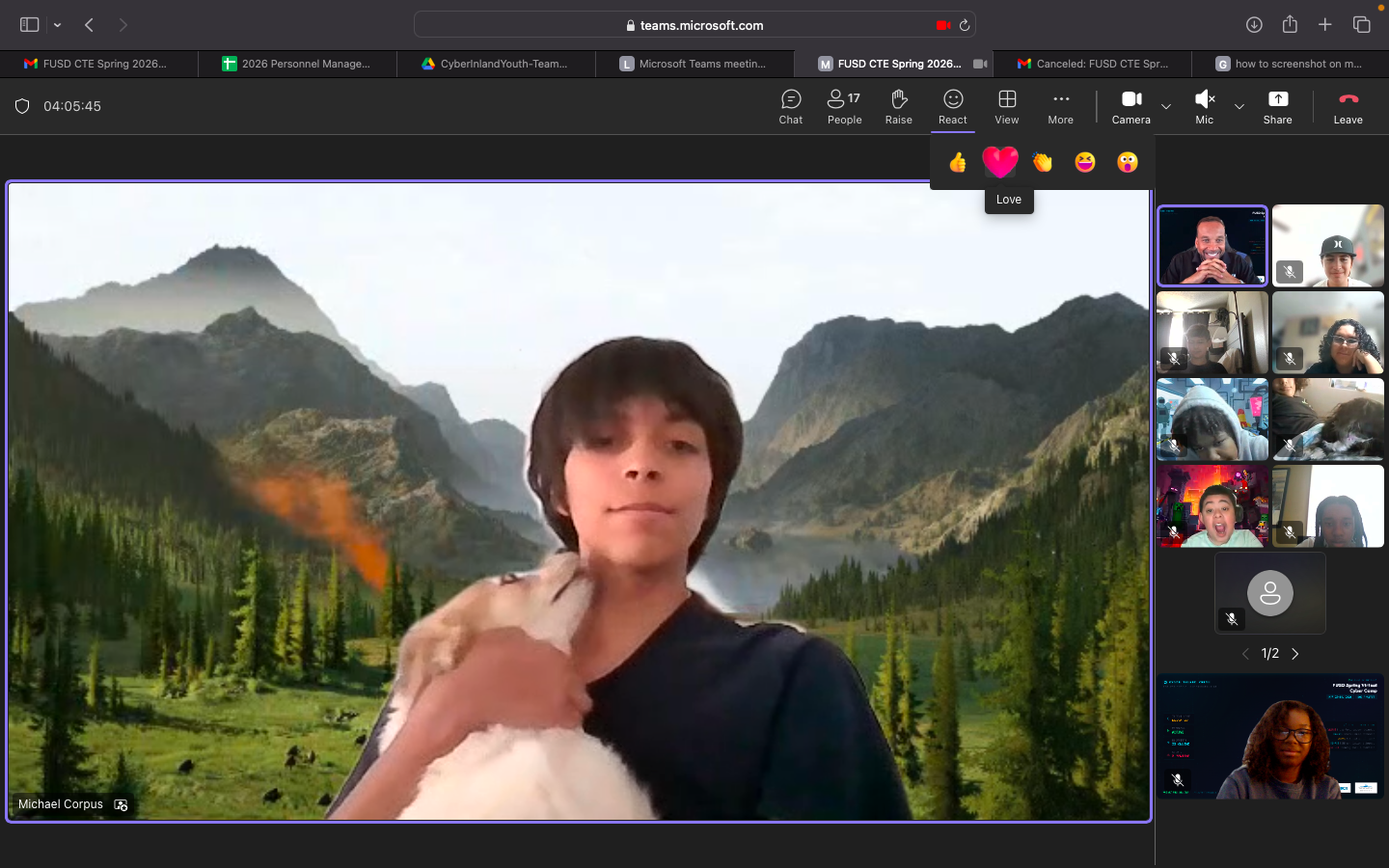Screen dimensions: 1389x868
Task: Open the View layout options
Action: point(1006,106)
